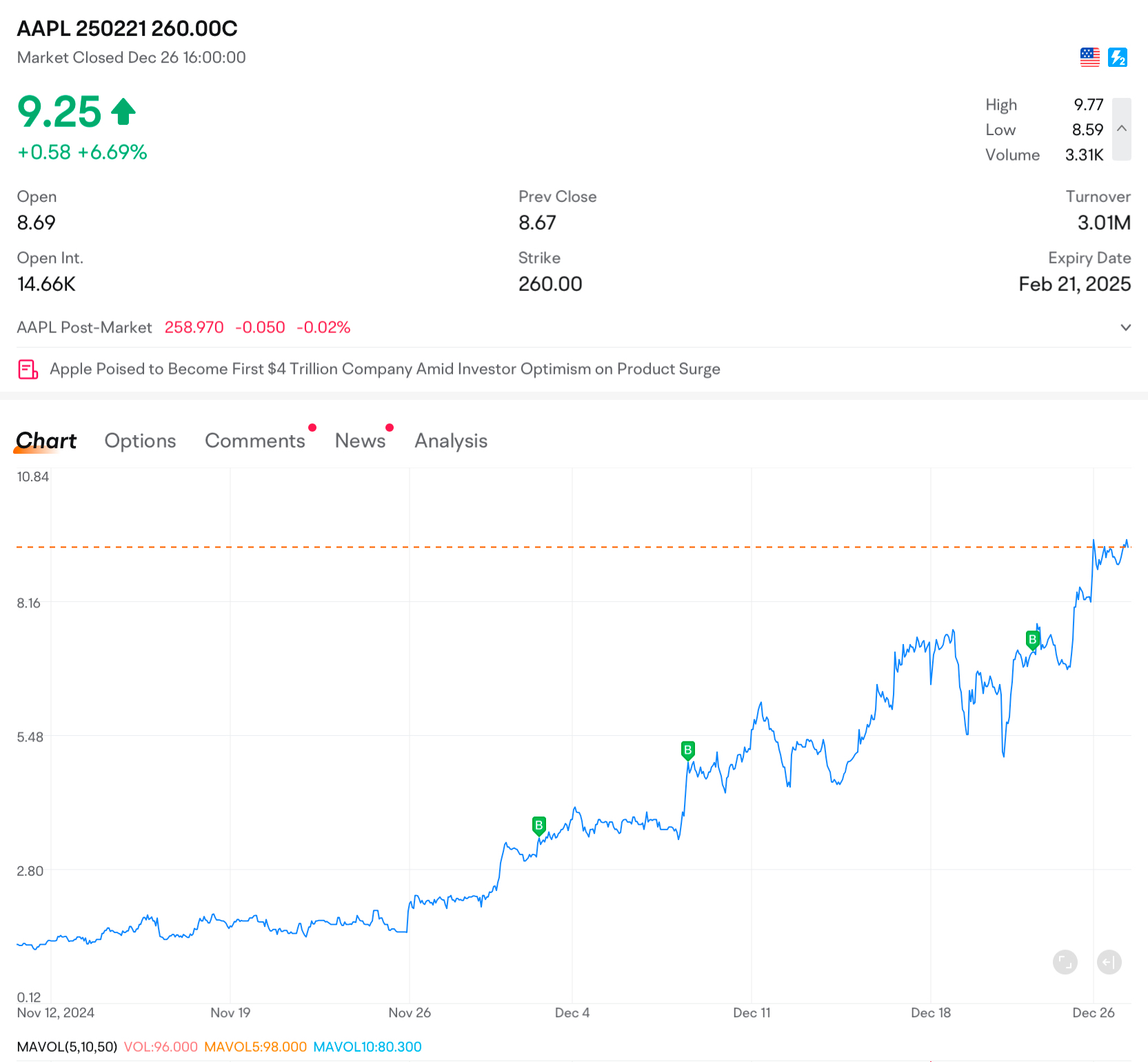This screenshot has height=1062, width=1148.
Task: Open the Comments tab
Action: tap(255, 441)
